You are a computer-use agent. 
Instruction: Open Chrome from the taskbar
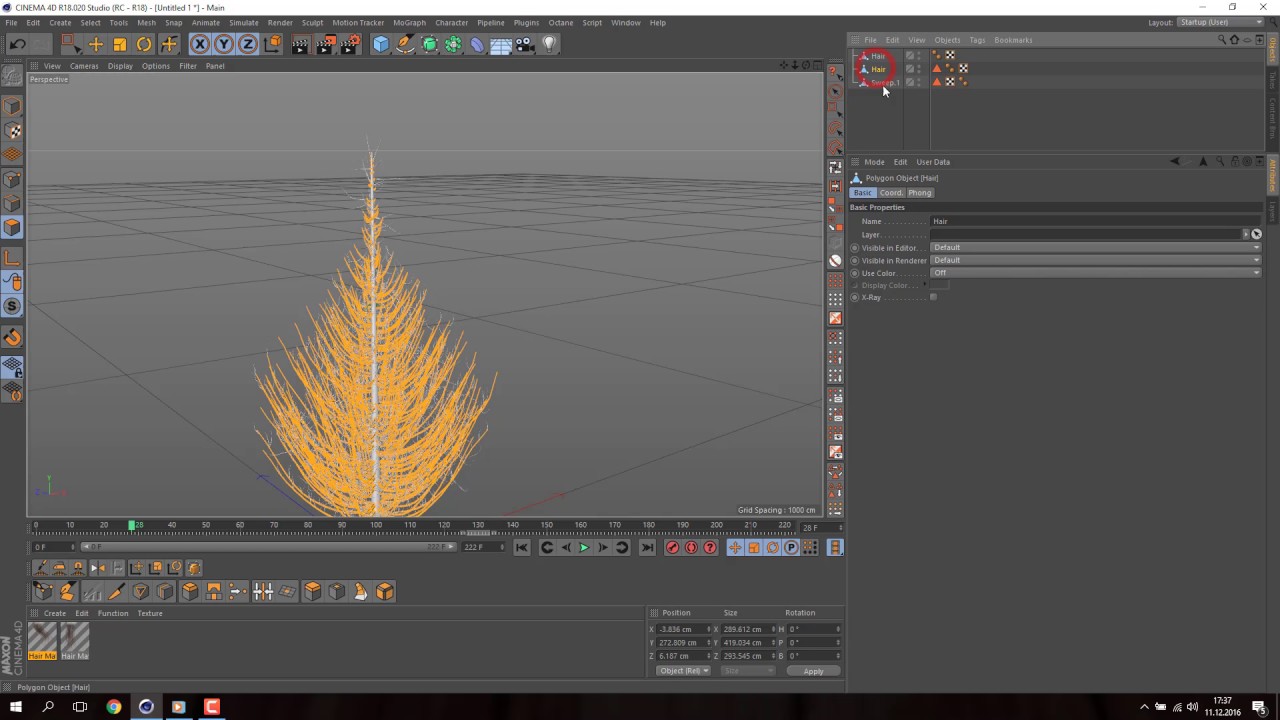[x=114, y=707]
